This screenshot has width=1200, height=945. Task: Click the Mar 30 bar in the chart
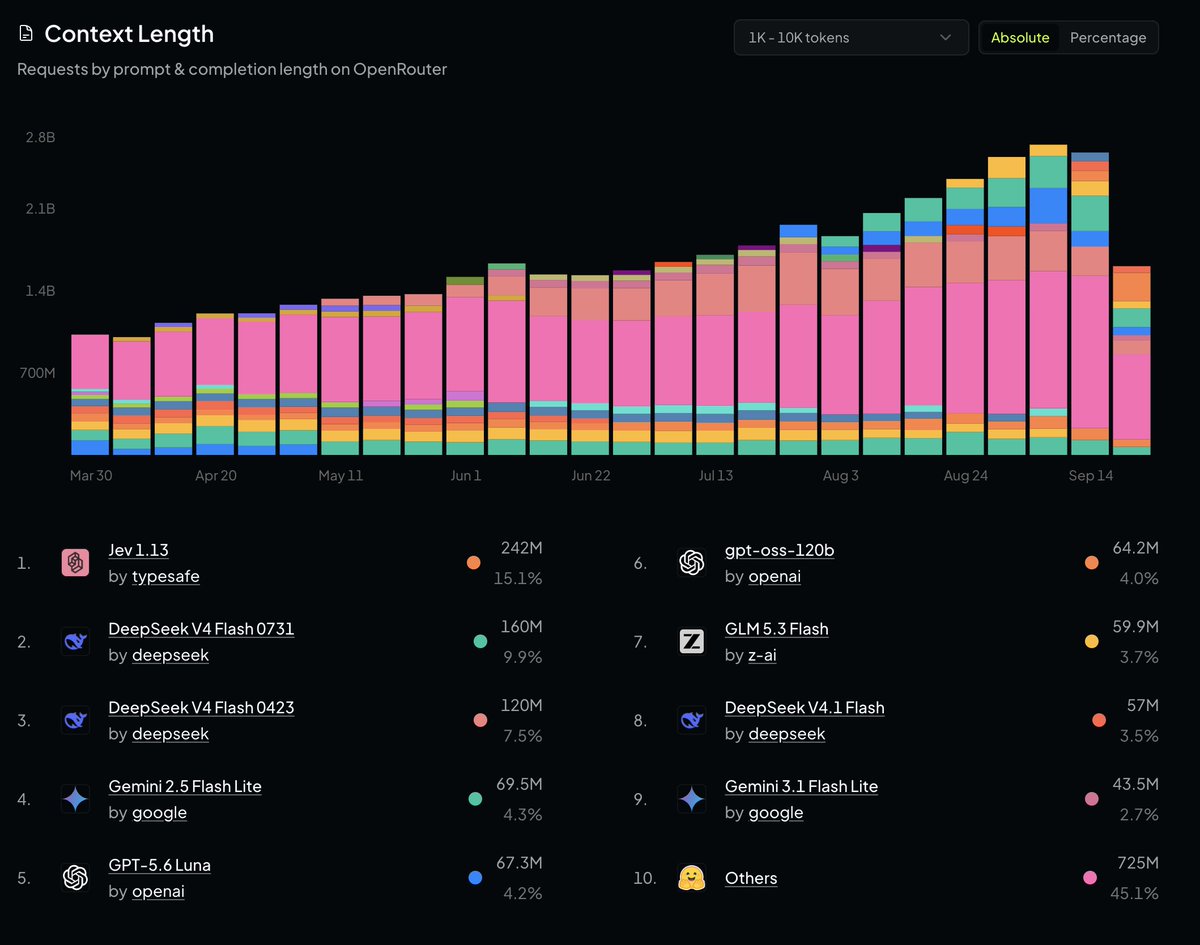[90, 395]
